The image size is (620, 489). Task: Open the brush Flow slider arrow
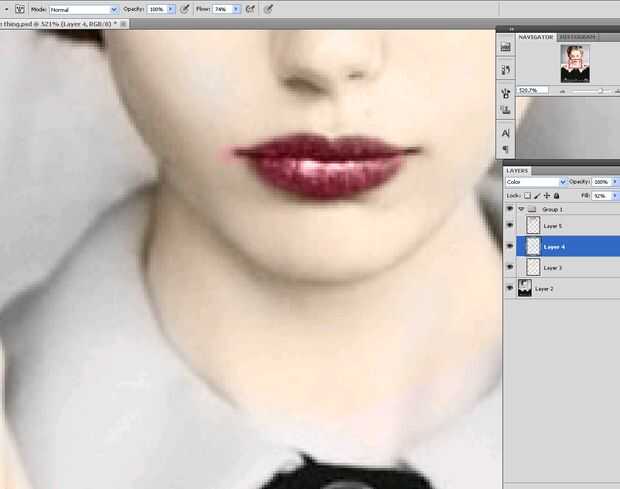[236, 9]
